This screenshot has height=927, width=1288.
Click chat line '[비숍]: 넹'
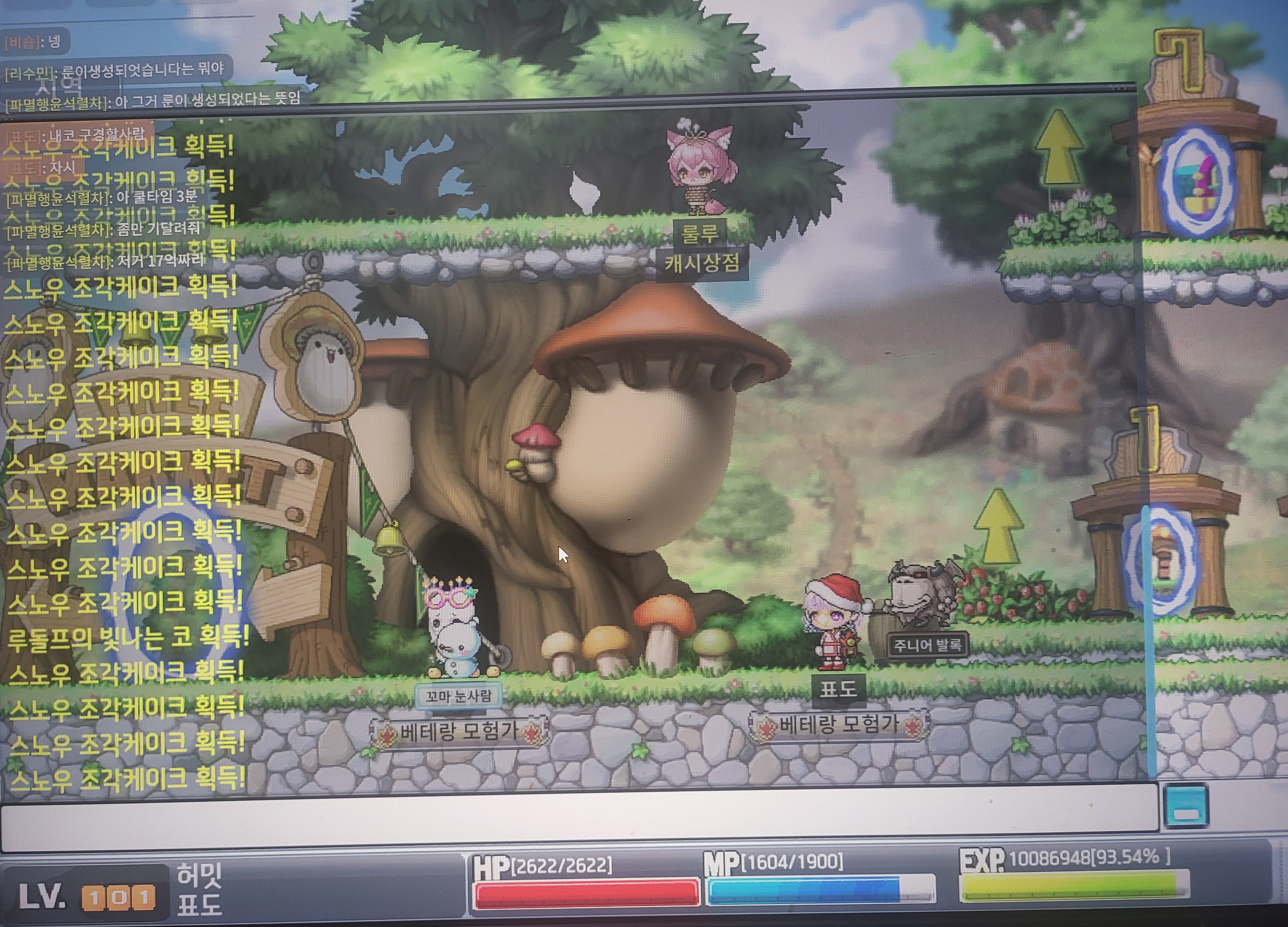click(x=33, y=41)
